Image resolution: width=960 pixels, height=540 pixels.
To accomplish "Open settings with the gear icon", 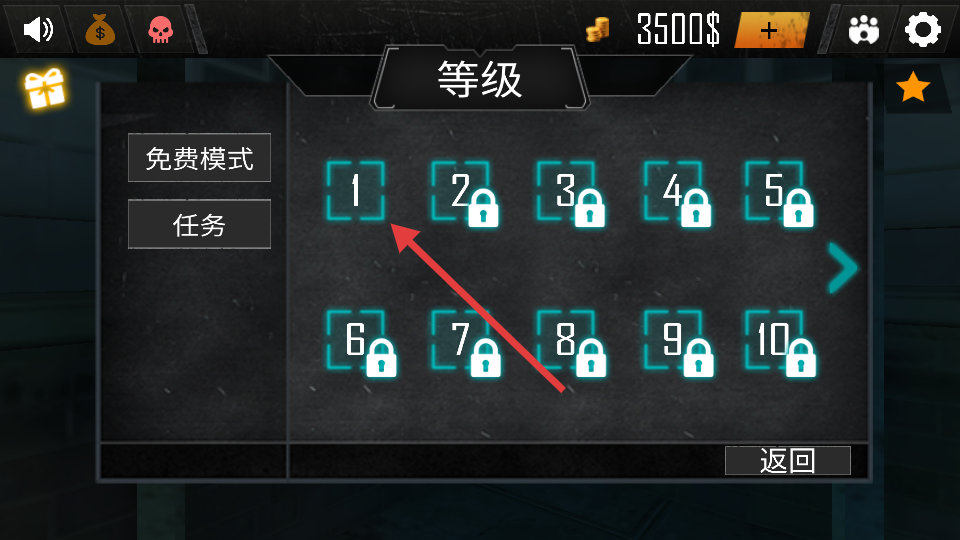I will [x=923, y=29].
